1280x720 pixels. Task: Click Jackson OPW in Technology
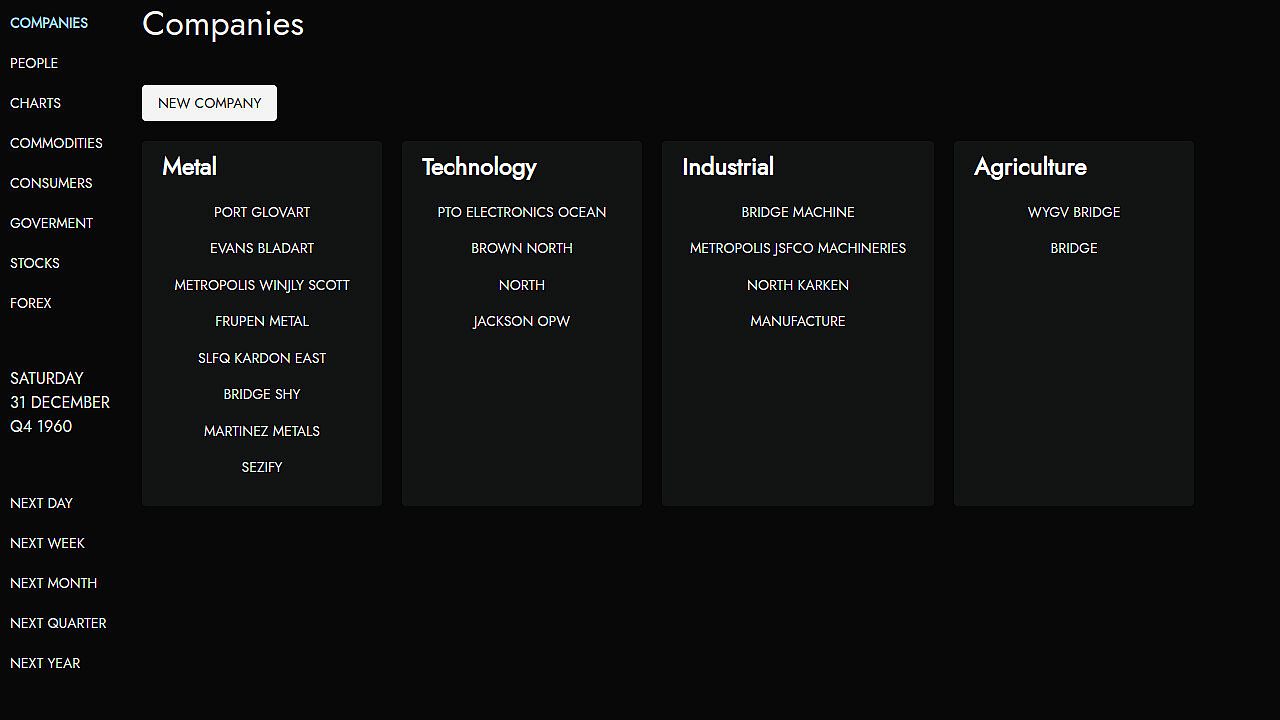(522, 321)
